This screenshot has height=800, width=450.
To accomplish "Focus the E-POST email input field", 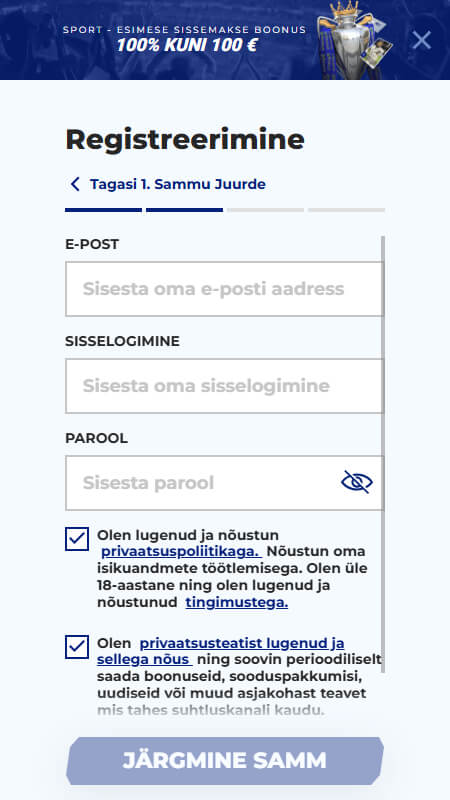I will pos(224,289).
